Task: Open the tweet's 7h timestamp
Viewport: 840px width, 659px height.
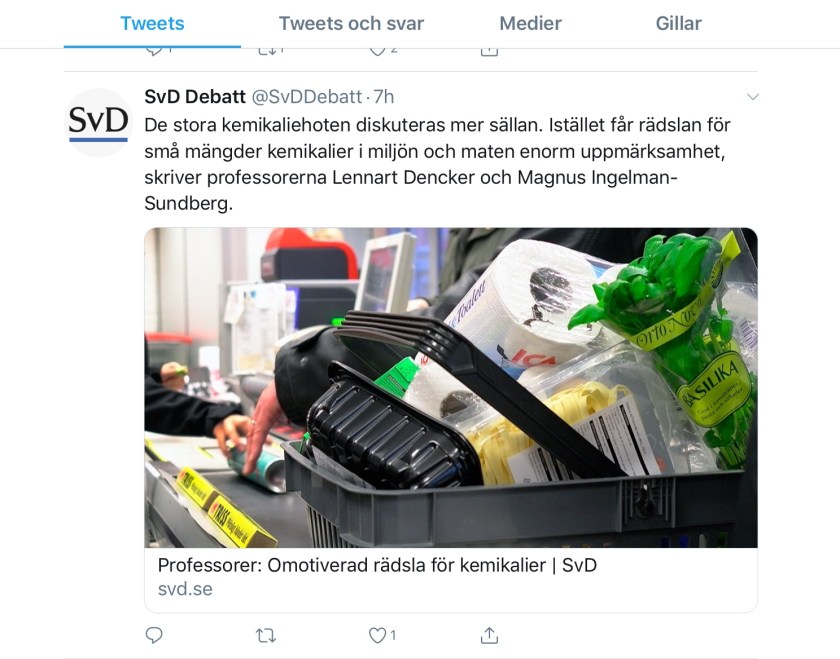Action: point(384,96)
